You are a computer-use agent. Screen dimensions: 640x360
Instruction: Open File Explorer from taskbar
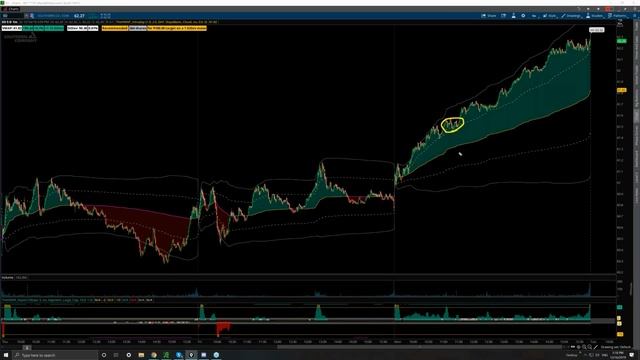(141, 355)
